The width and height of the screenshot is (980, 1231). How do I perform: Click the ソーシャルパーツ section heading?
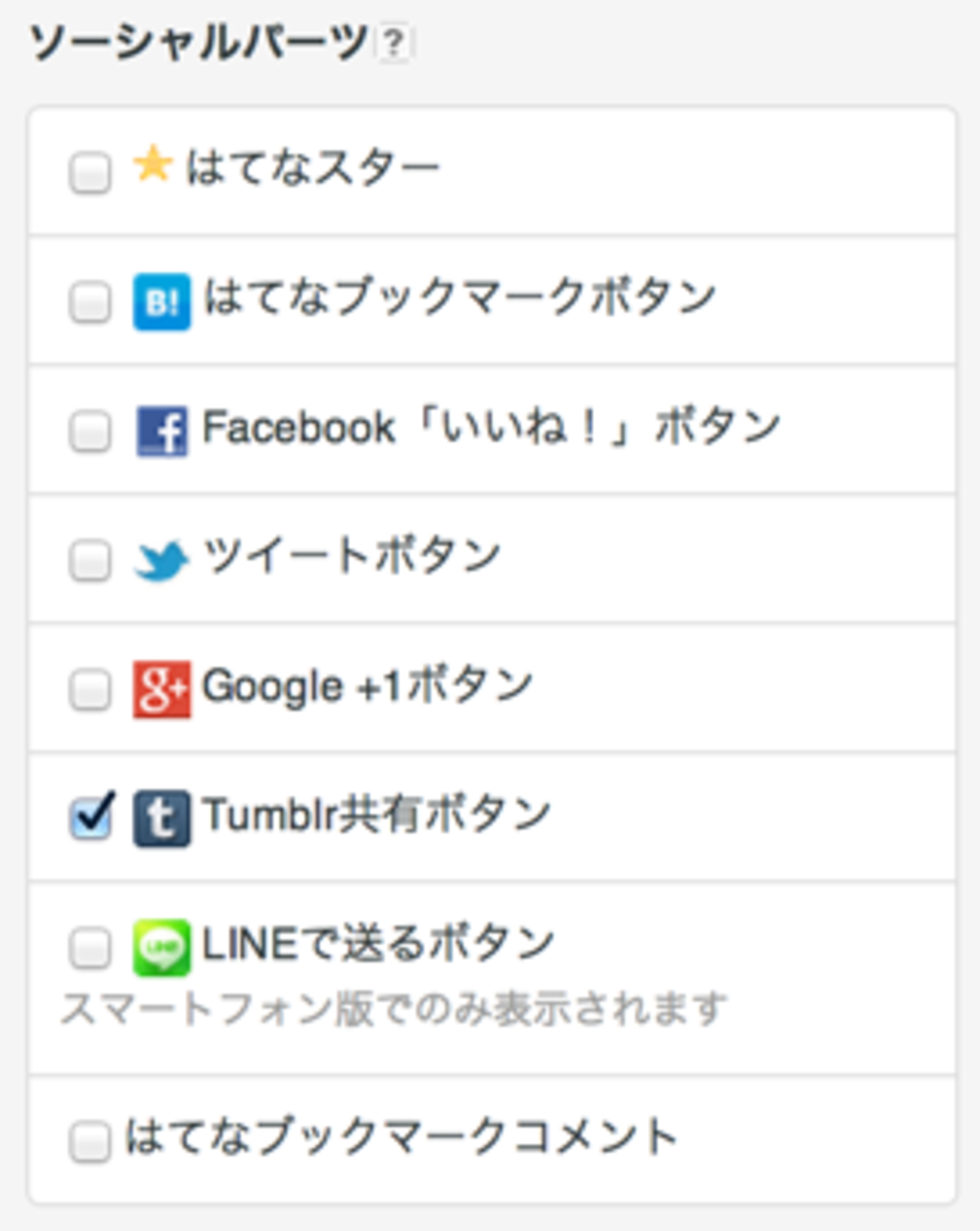[x=198, y=43]
